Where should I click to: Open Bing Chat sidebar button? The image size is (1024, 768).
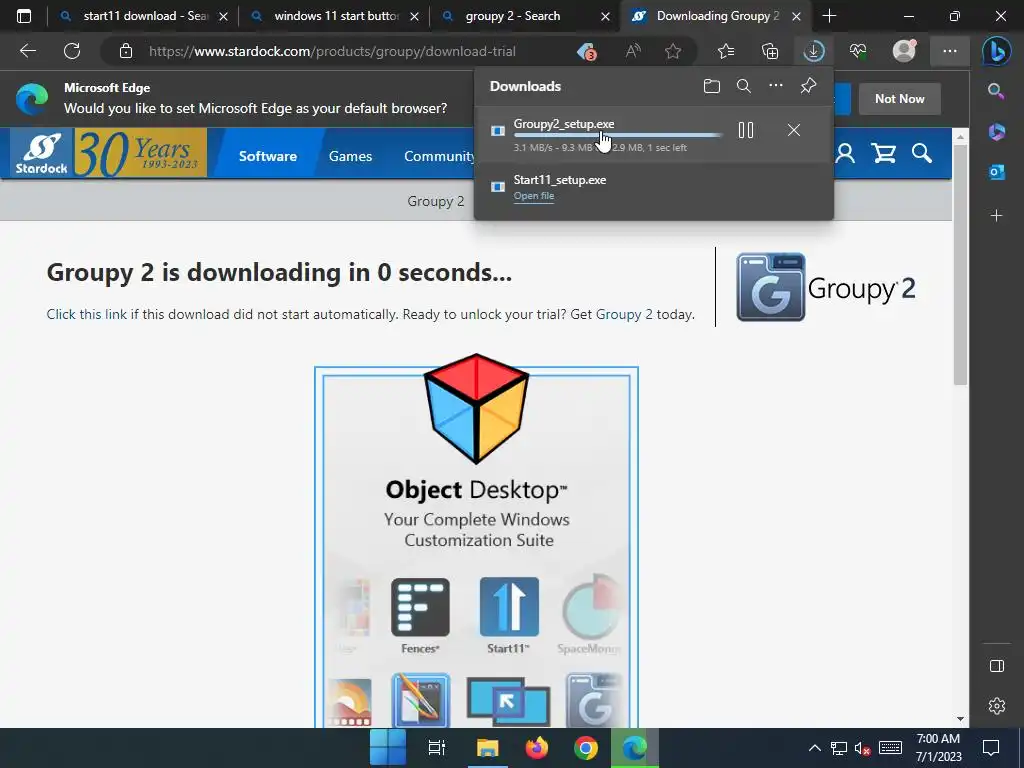pyautogui.click(x=997, y=51)
